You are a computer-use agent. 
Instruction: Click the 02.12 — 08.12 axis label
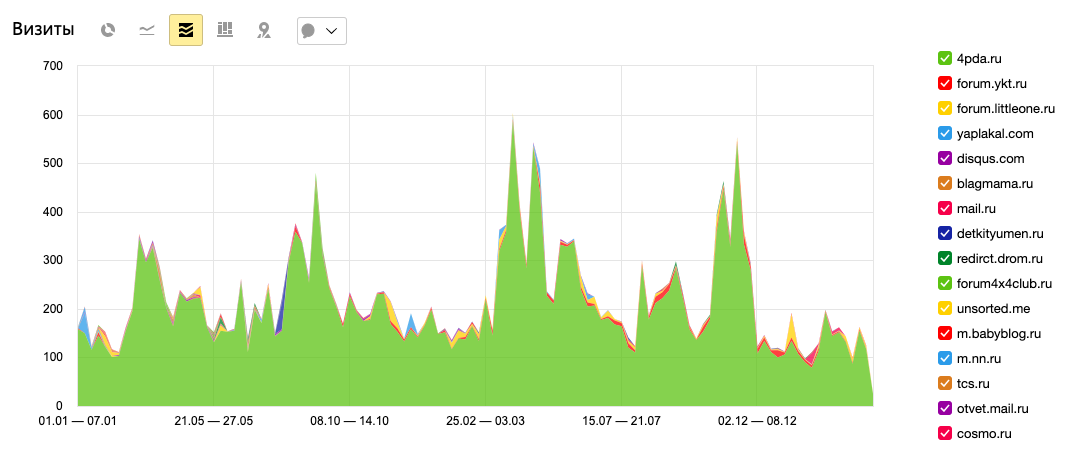tap(757, 421)
